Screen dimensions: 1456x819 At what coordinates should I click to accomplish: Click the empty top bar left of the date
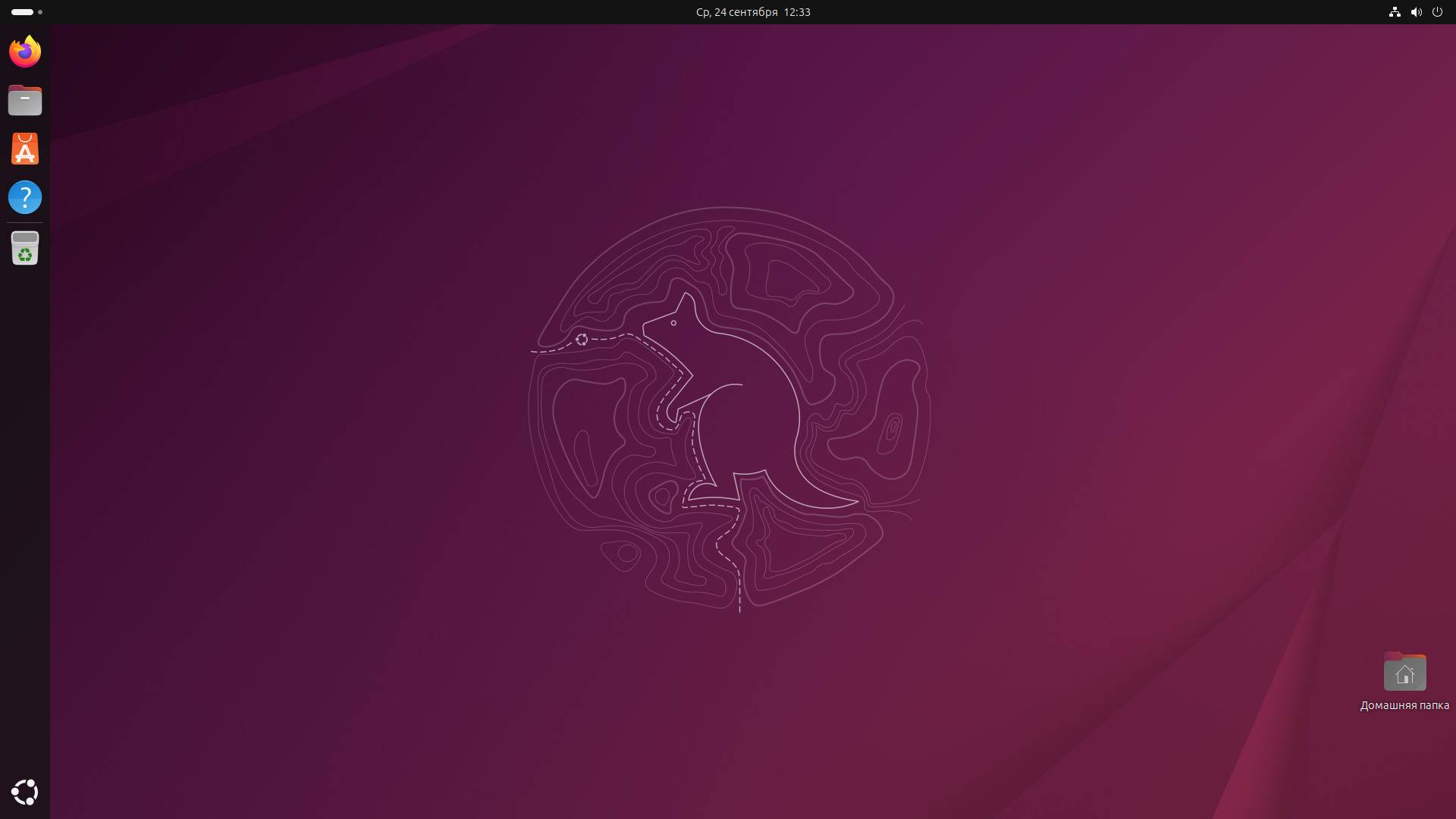(379, 12)
